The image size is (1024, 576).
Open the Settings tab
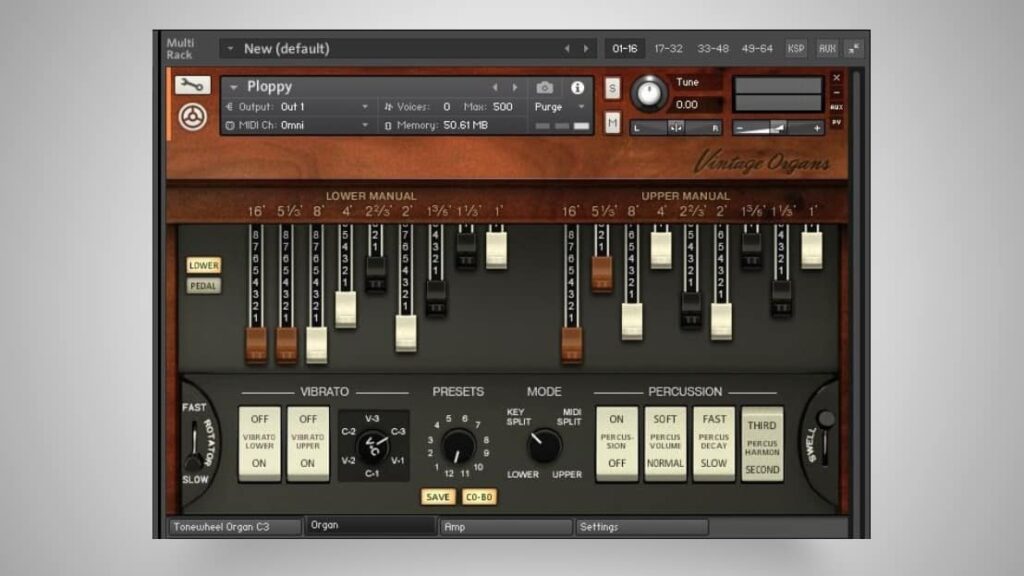click(641, 526)
